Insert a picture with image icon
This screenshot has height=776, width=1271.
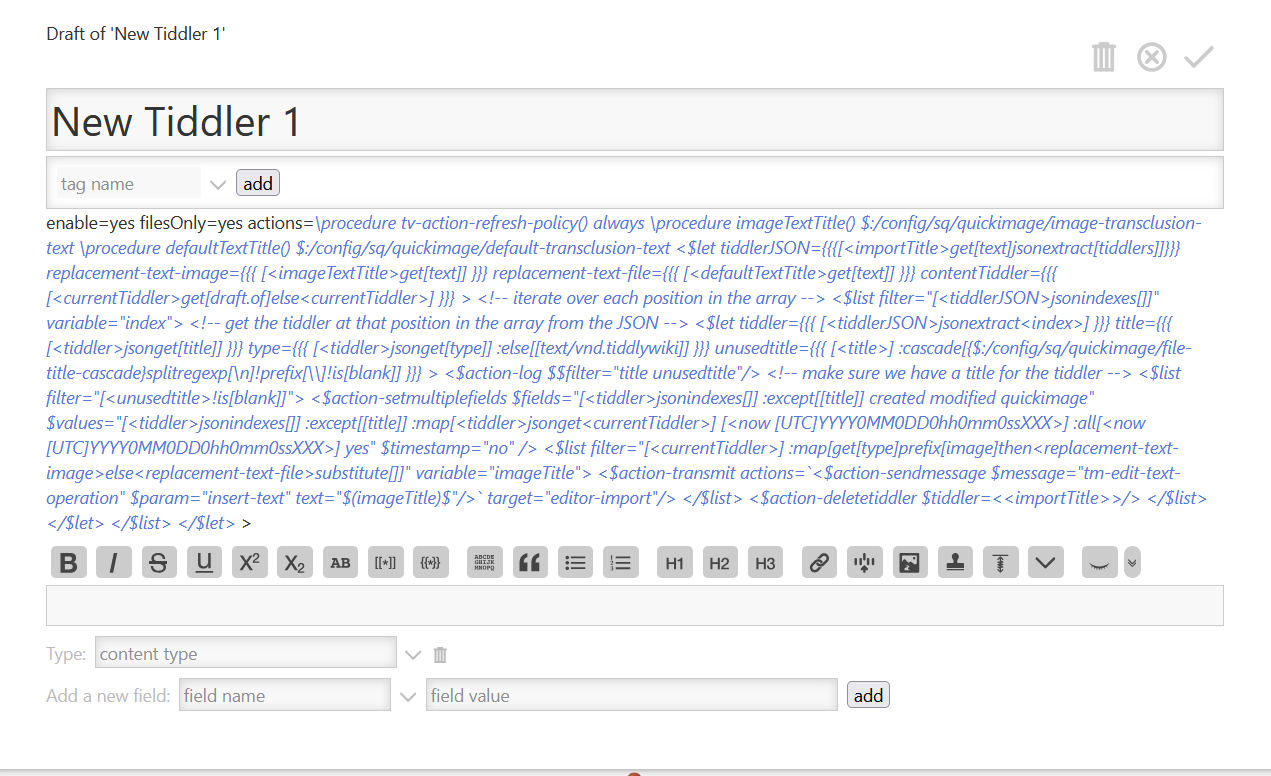coord(909,563)
